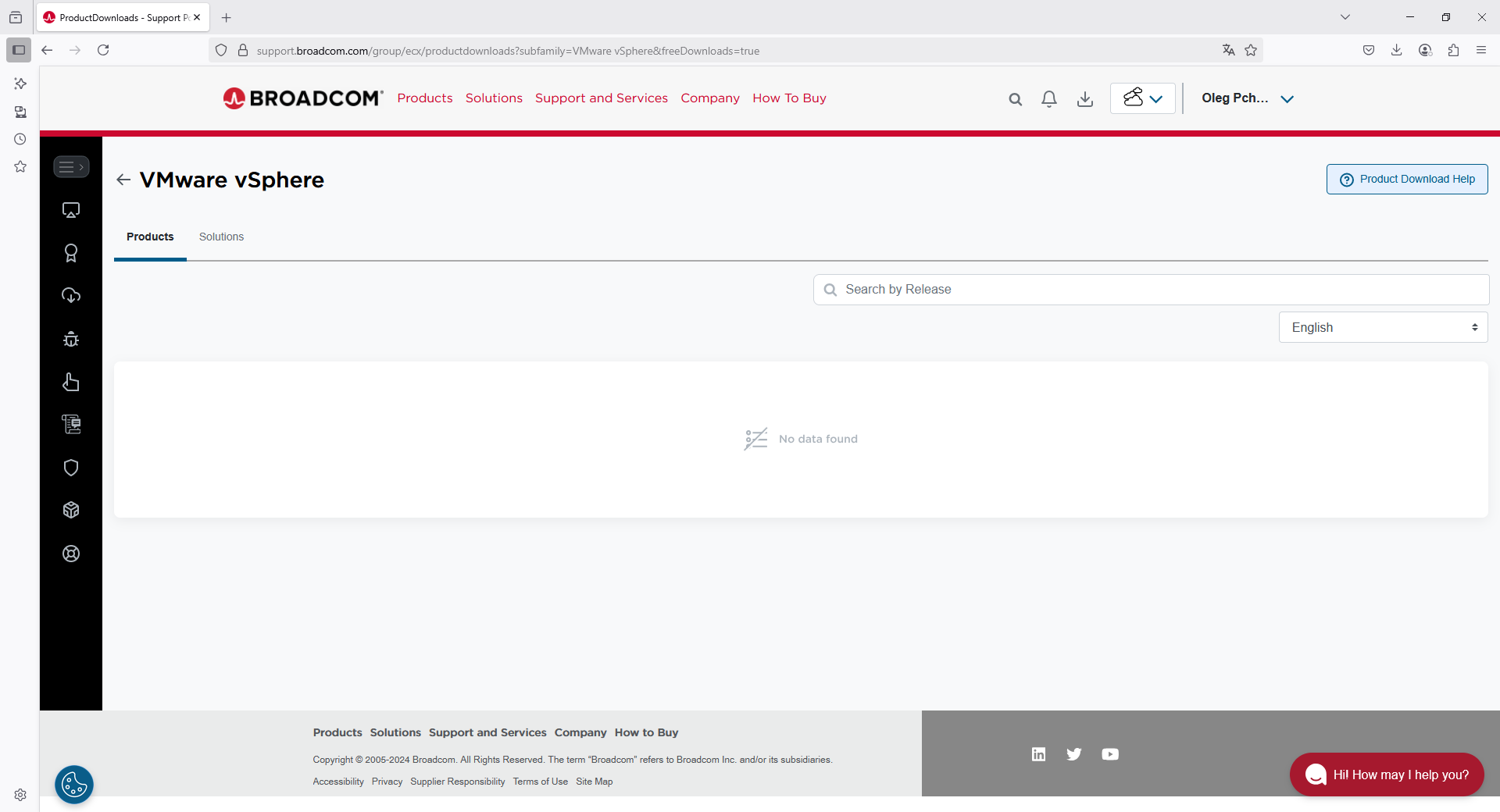Open the bug icon in the sidebar
This screenshot has height=812, width=1500.
(x=71, y=339)
